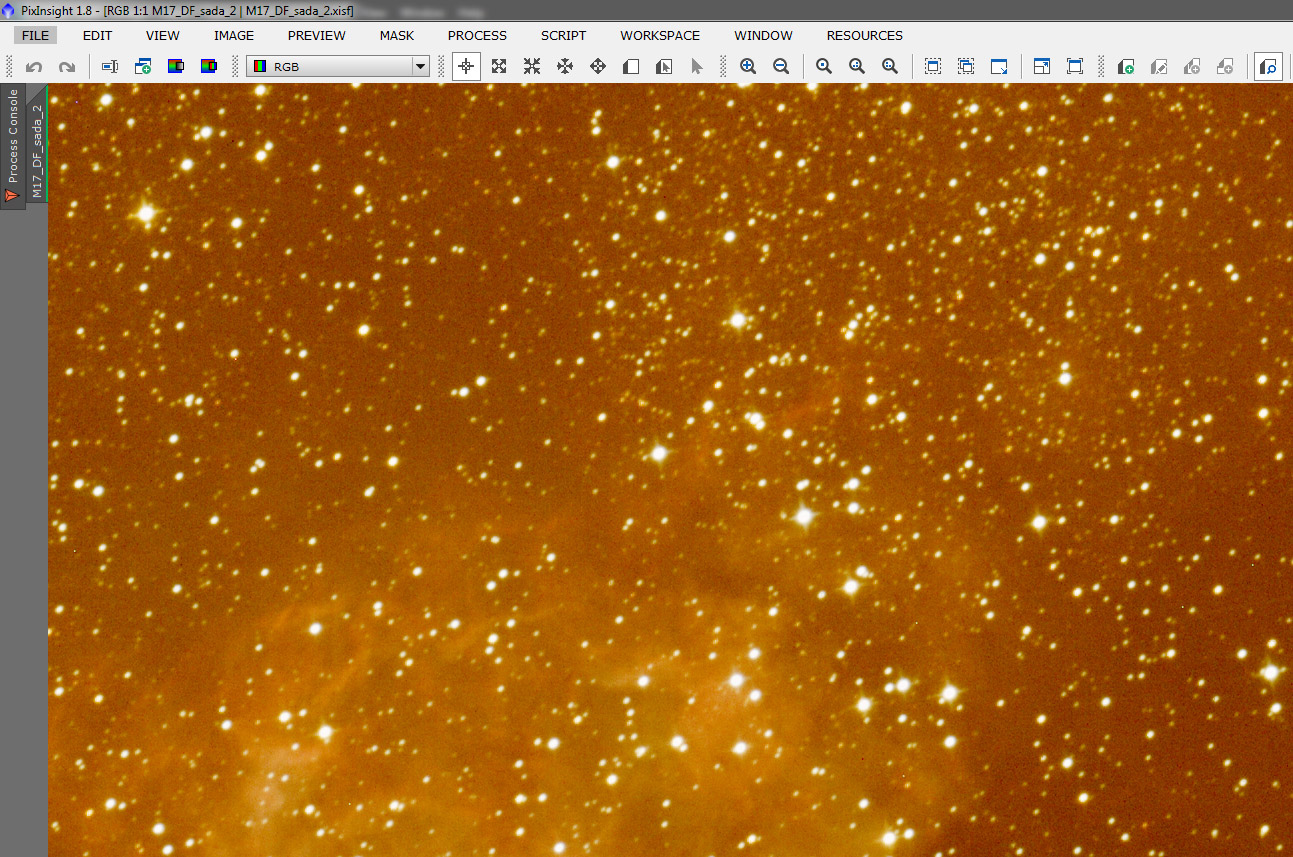
Task: Click the third dotted magnifier zoom icon
Action: pyautogui.click(x=890, y=67)
